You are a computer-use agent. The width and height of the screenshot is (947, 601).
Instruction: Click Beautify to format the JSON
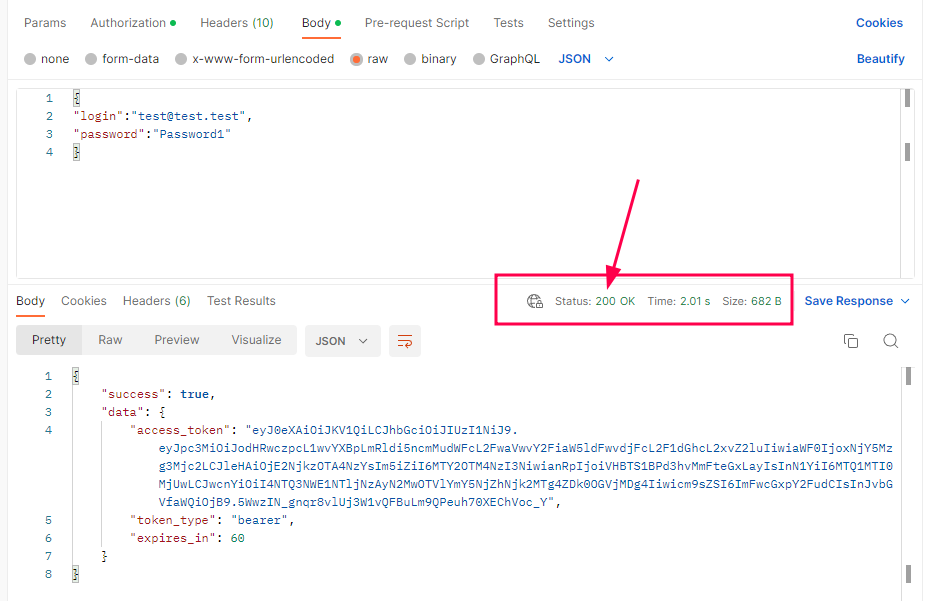[x=881, y=59]
